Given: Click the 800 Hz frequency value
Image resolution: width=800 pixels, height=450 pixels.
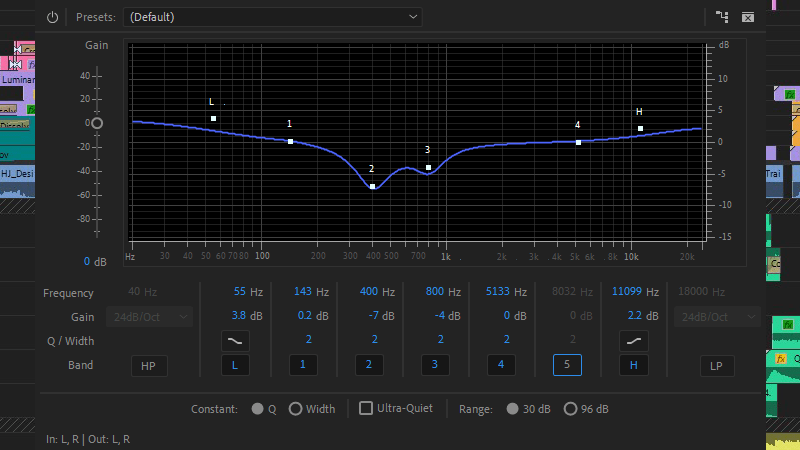Looking at the screenshot, I should click(x=435, y=291).
